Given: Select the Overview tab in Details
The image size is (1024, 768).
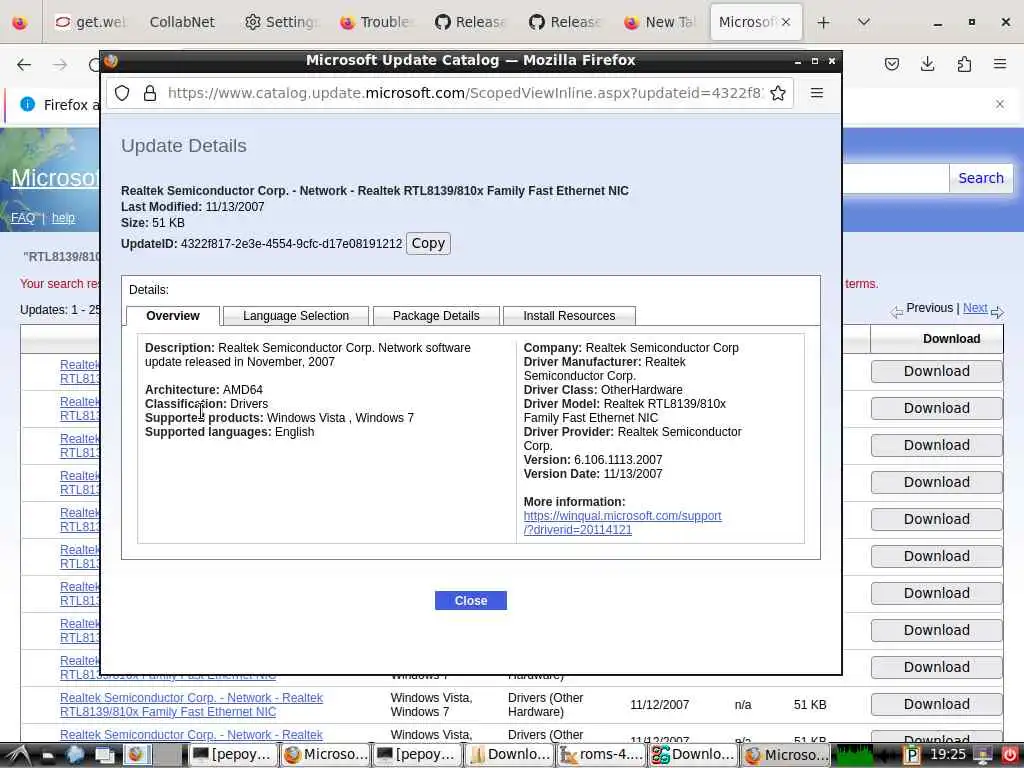Looking at the screenshot, I should [173, 315].
